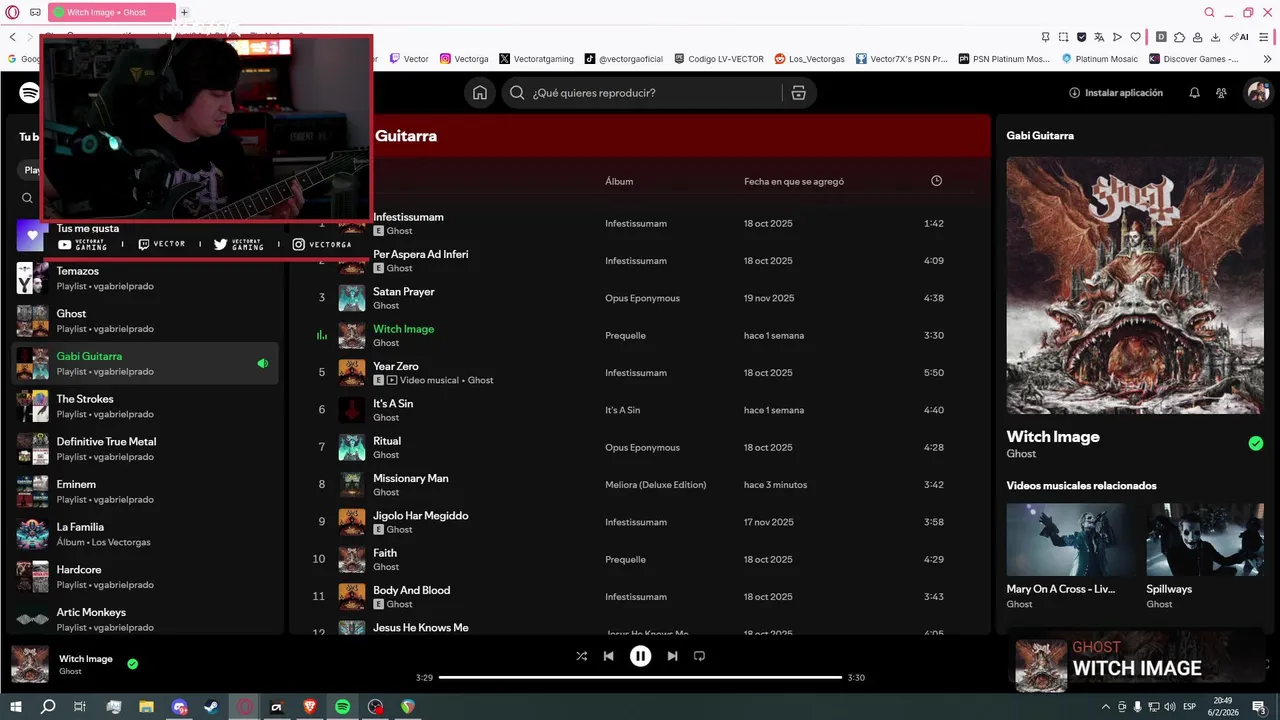
Task: Open Mary On A Cross video thumbnail
Action: pyautogui.click(x=1070, y=539)
